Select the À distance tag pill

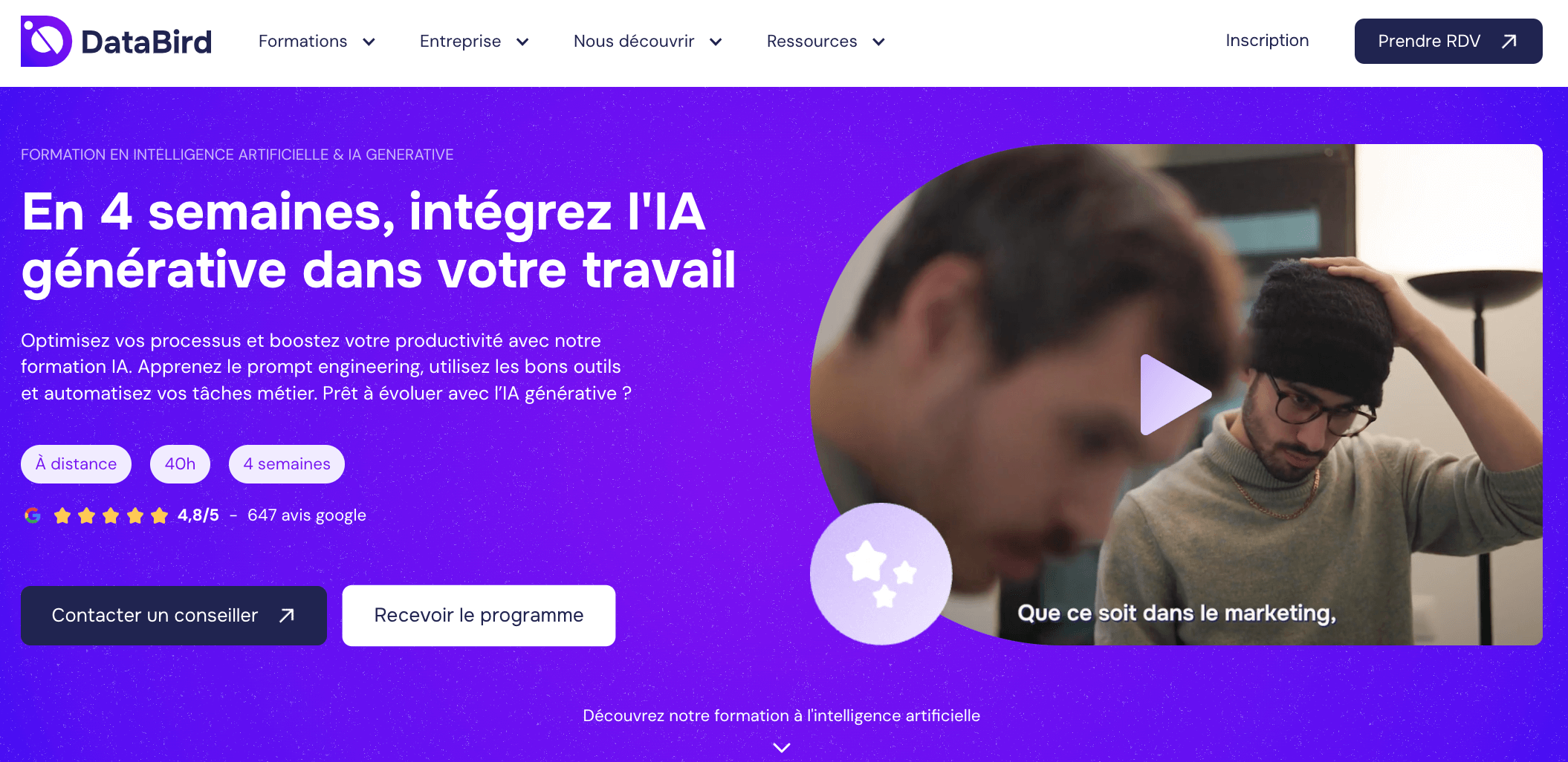pyautogui.click(x=76, y=464)
